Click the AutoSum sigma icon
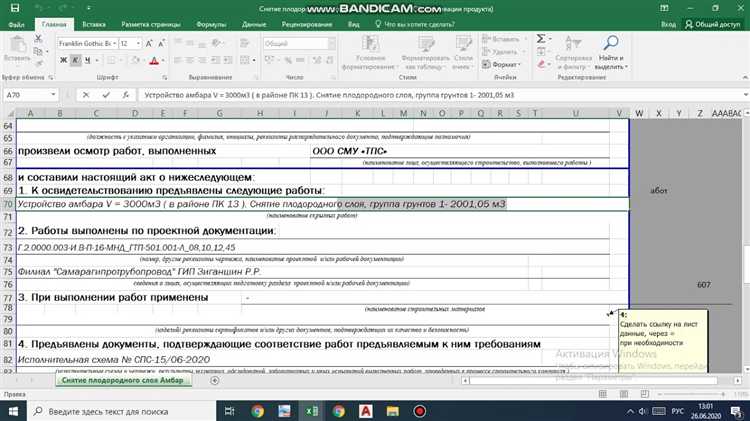Screen dimensions: 750x421 (x=541, y=39)
